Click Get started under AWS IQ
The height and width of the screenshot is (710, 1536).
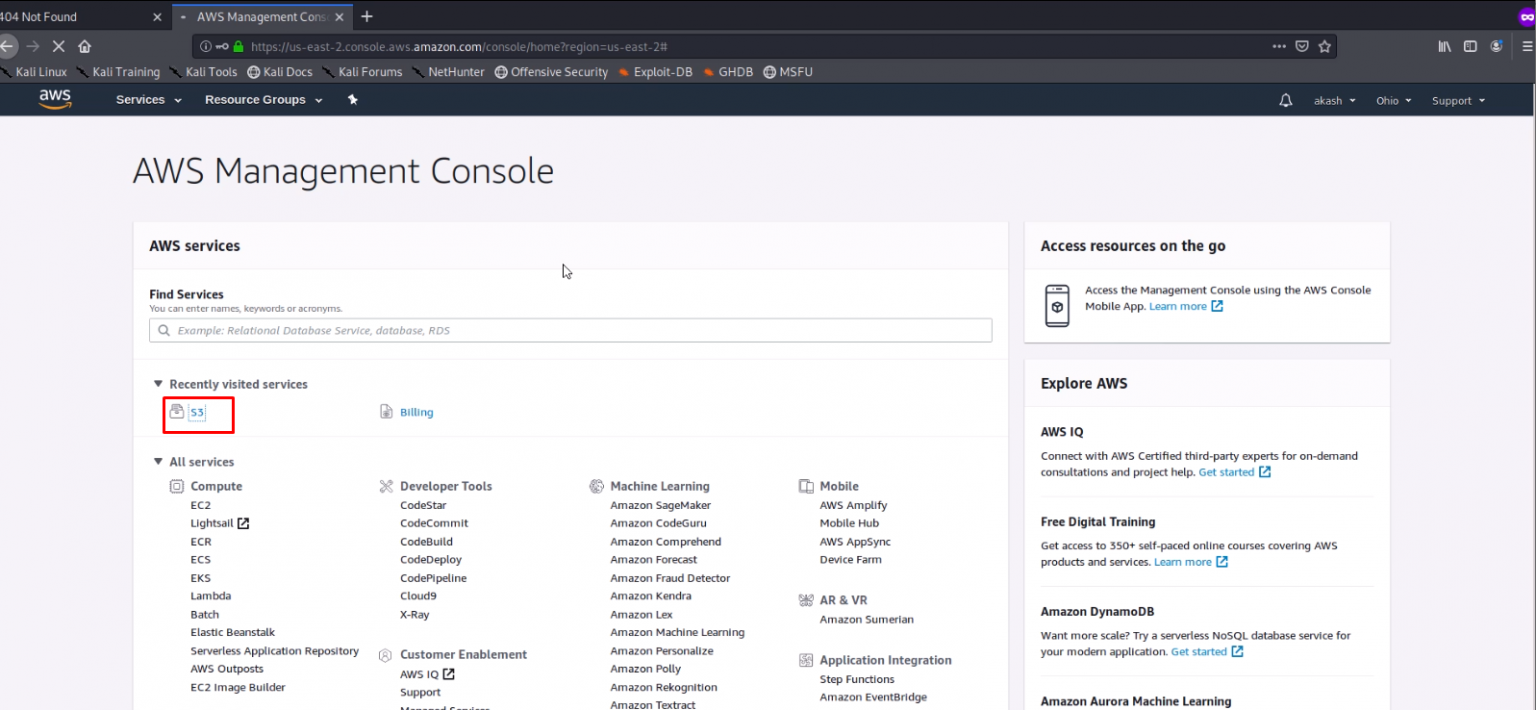click(x=1227, y=471)
